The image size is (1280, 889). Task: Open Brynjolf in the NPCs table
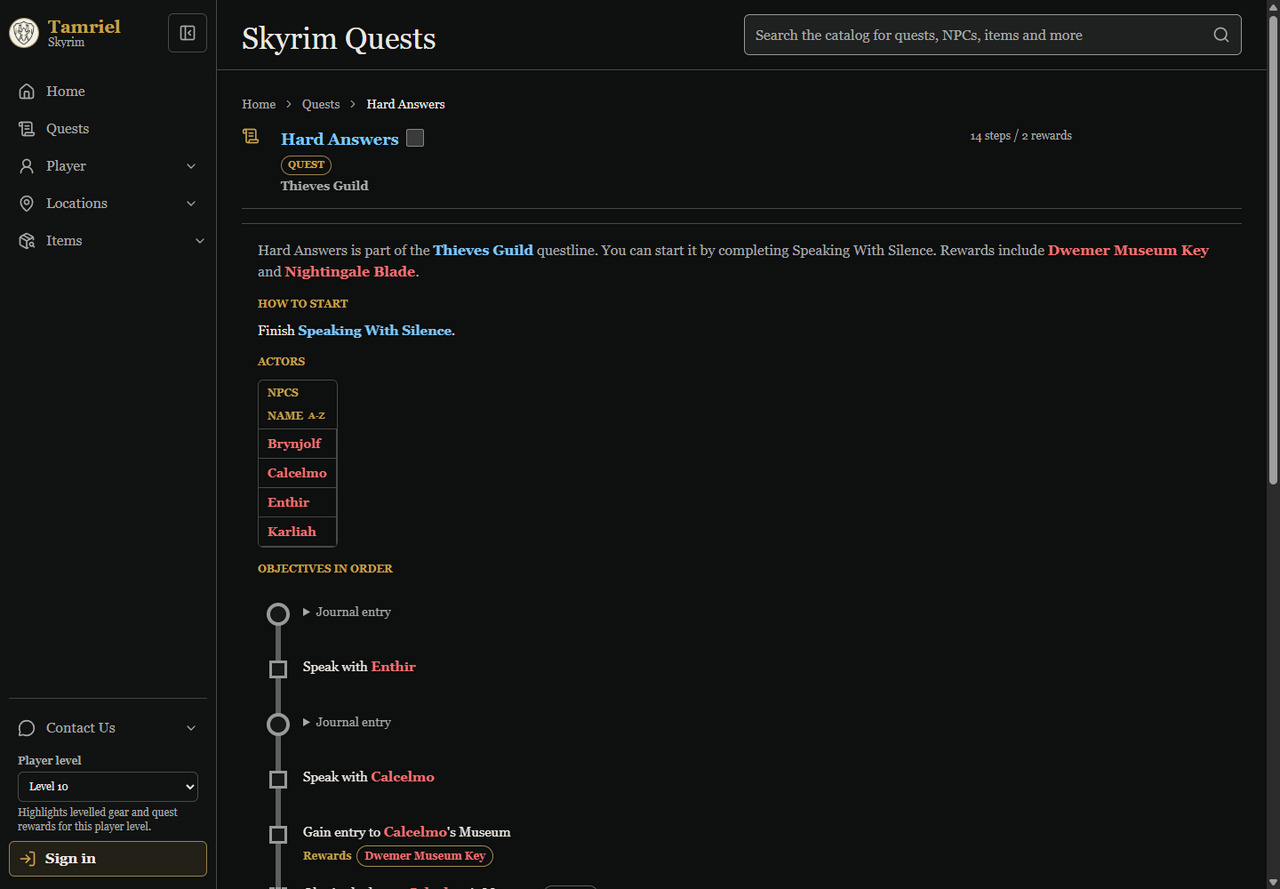click(294, 443)
